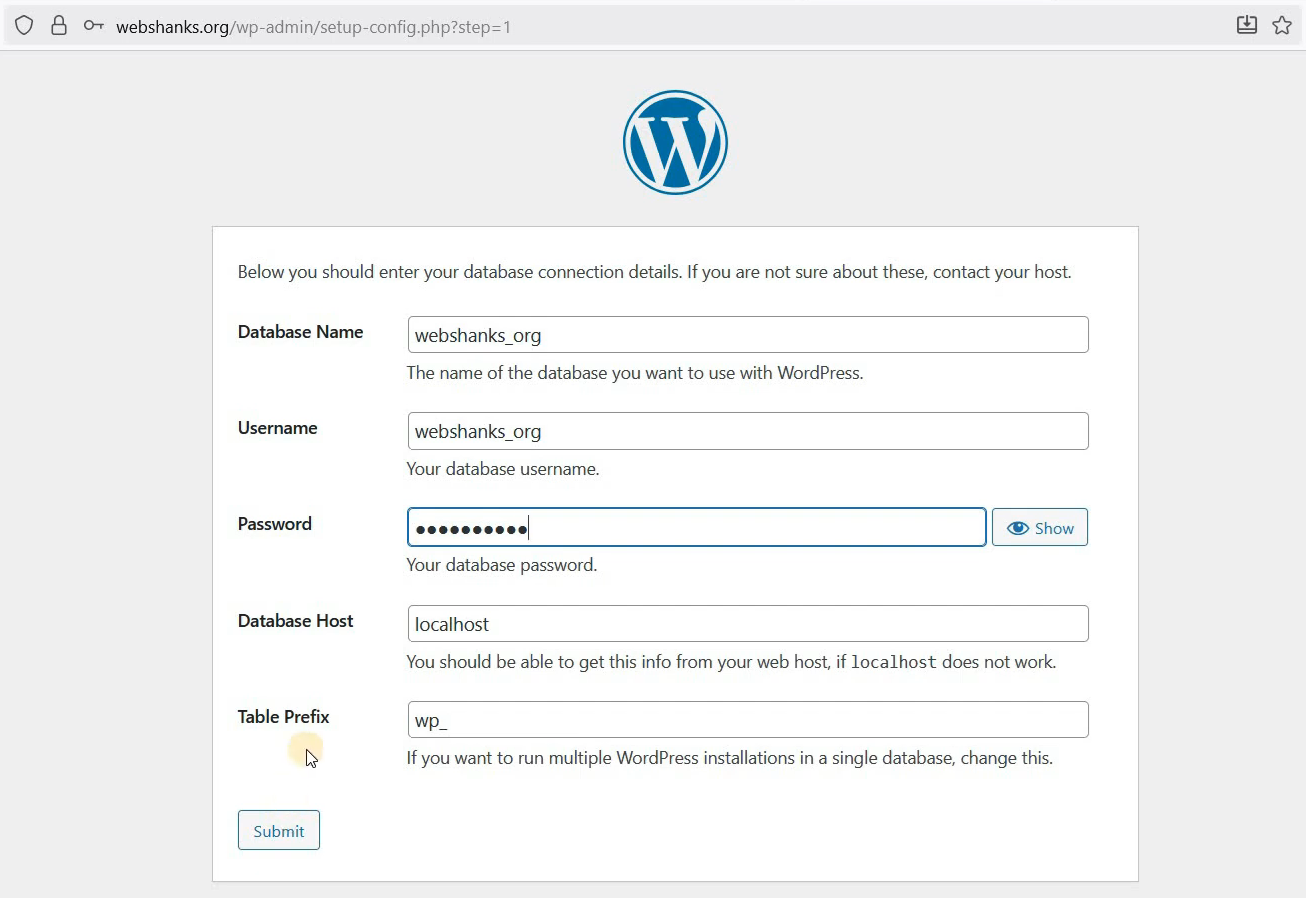1306x898 pixels.
Task: Click the Database Host field containing localhost
Action: click(748, 624)
